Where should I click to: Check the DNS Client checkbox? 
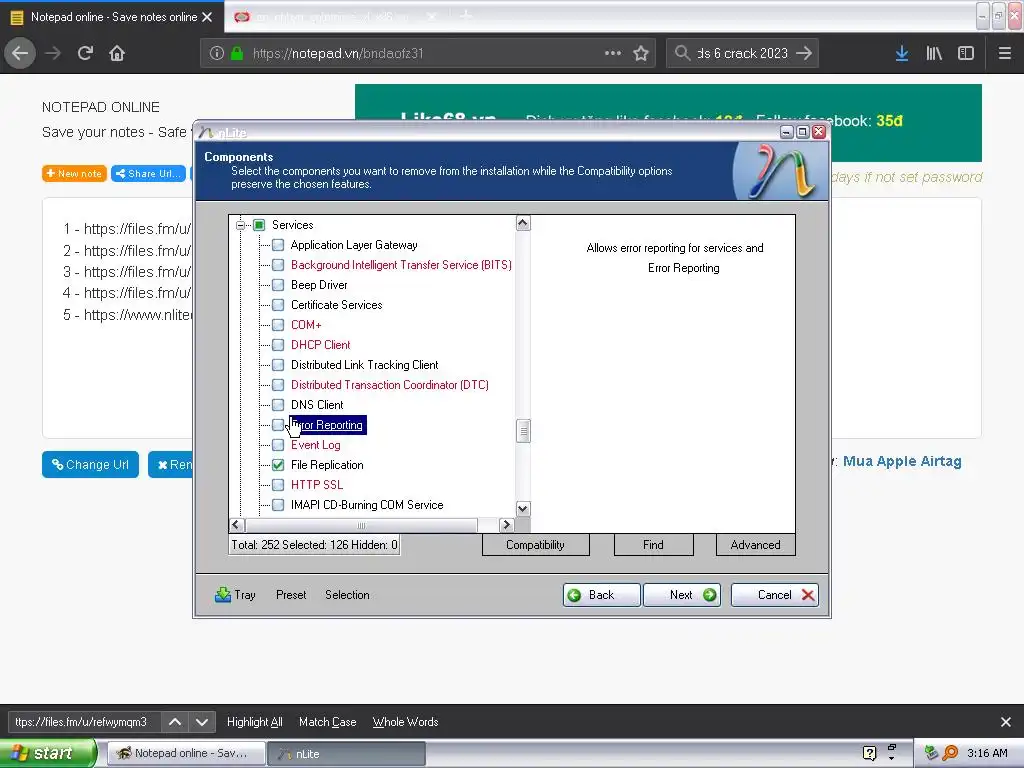278,405
